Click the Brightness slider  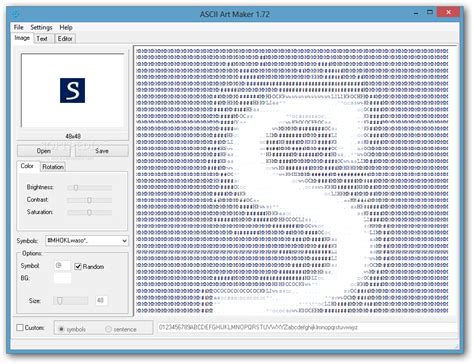pos(90,188)
